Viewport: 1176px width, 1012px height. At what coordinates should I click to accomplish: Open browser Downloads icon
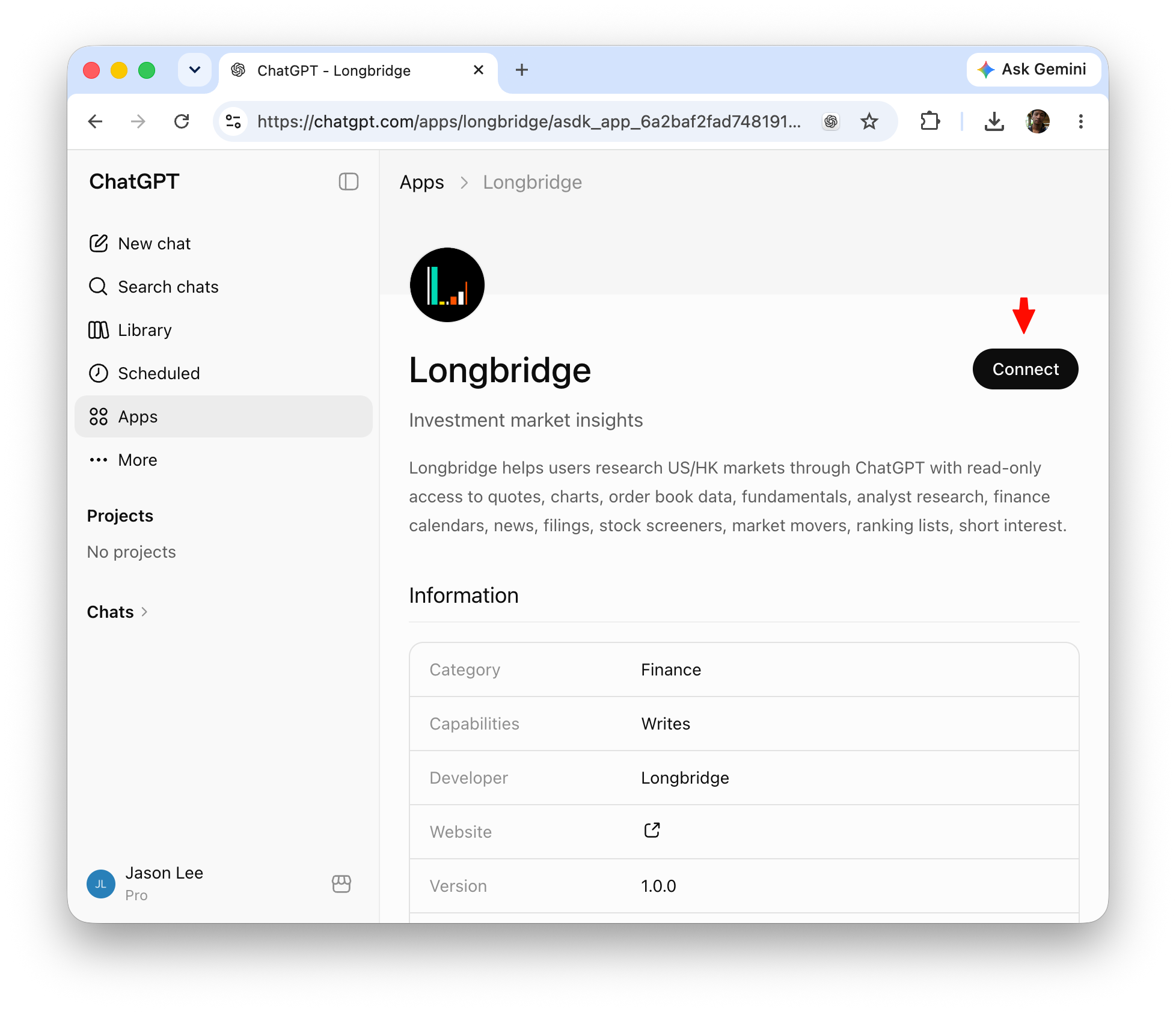click(994, 122)
